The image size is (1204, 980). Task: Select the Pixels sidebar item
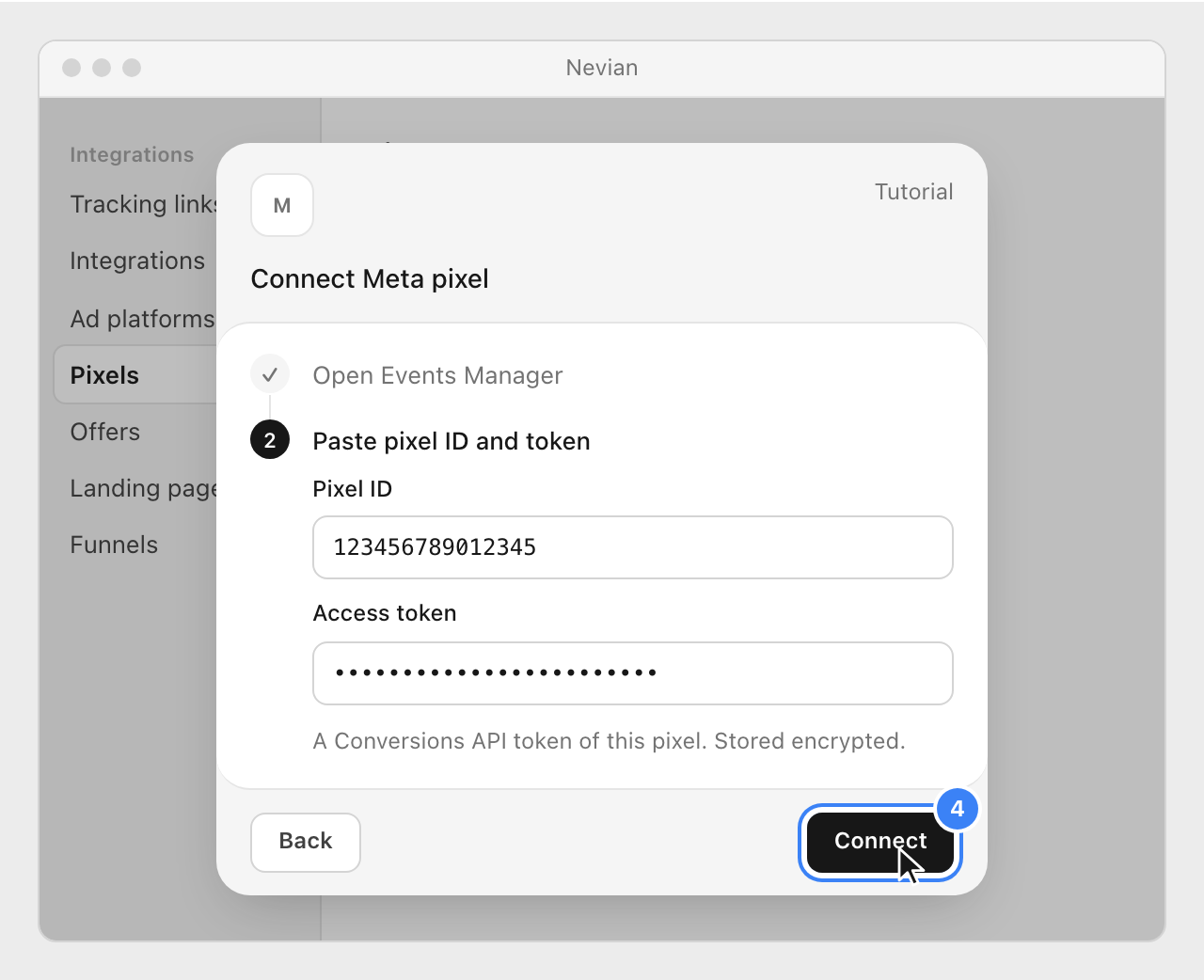(x=136, y=375)
